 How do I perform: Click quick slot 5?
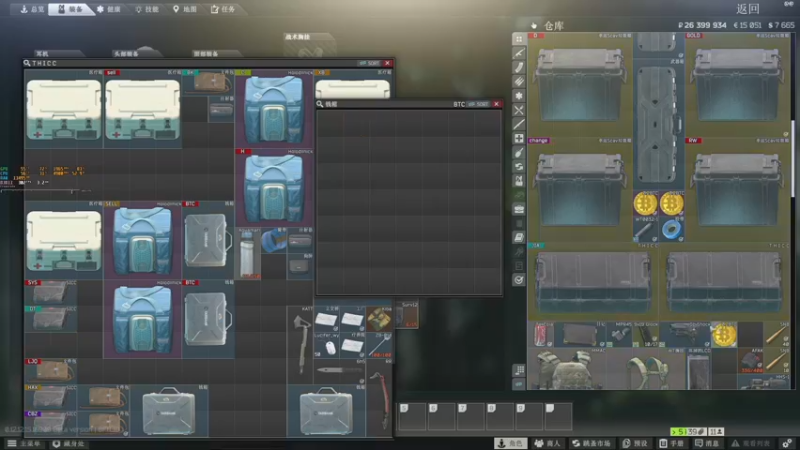point(412,416)
